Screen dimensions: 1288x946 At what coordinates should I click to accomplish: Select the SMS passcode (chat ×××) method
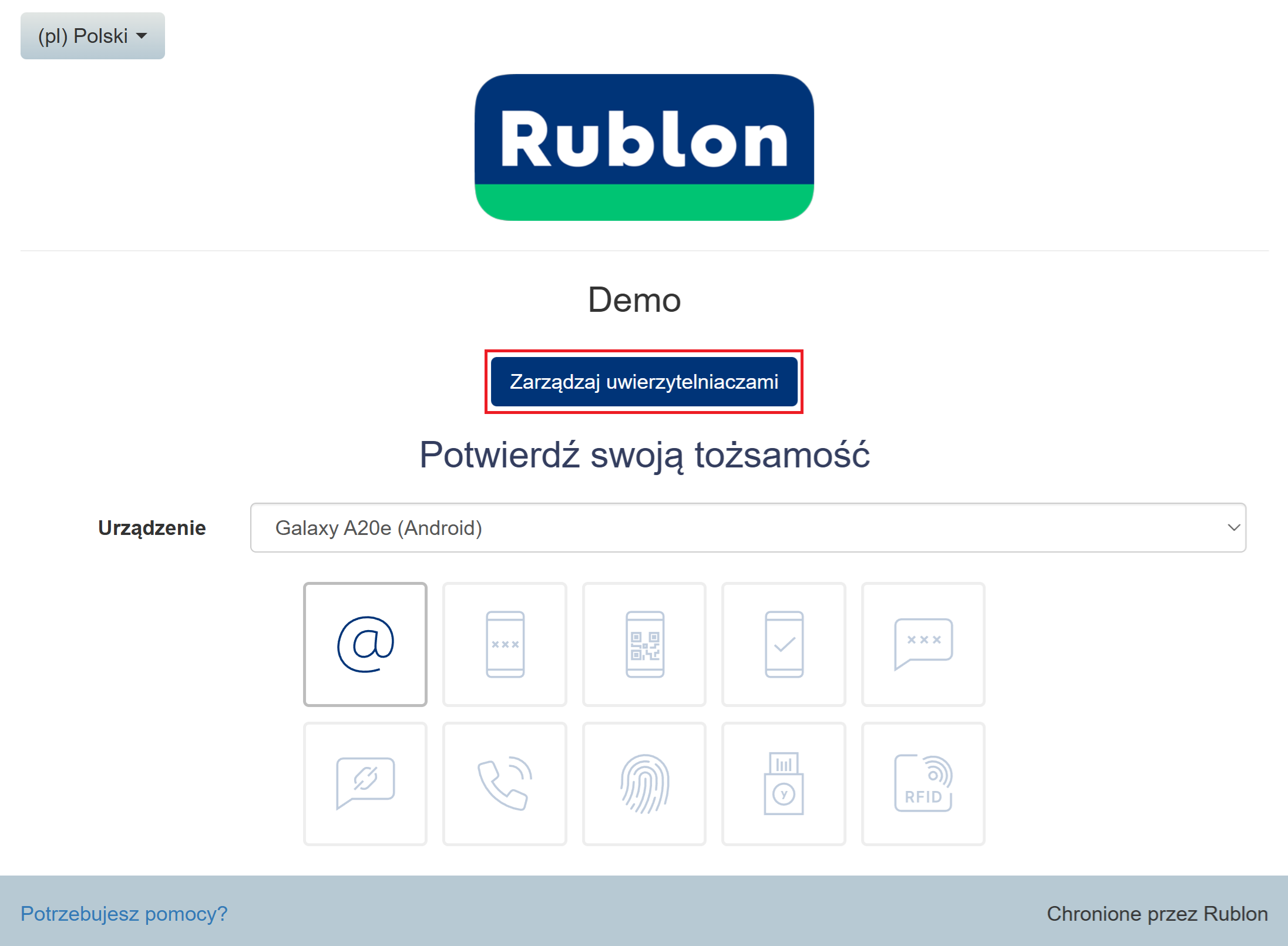(x=923, y=644)
